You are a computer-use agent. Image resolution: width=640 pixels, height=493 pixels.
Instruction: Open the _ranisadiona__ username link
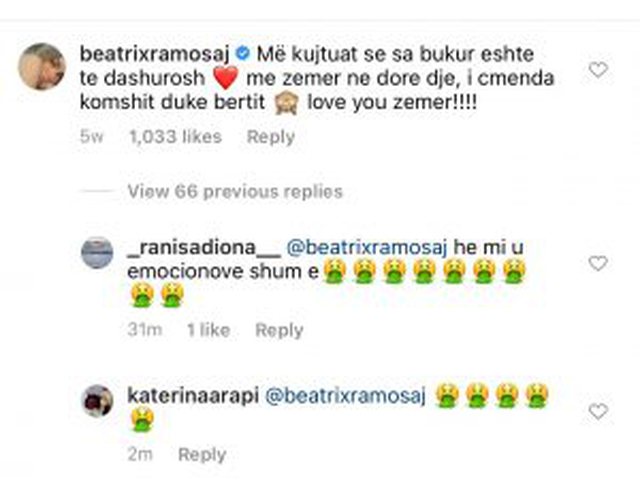pyautogui.click(x=204, y=247)
